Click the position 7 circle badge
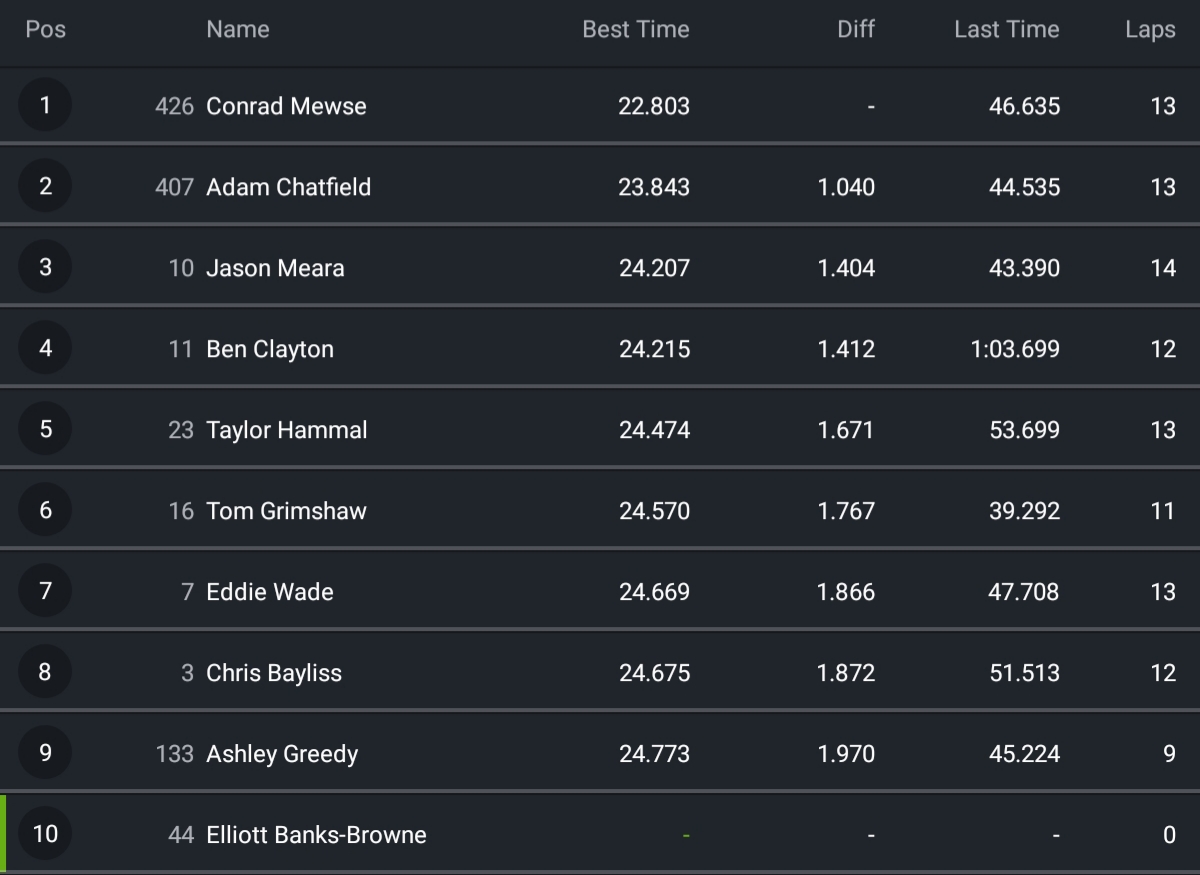 coord(45,591)
